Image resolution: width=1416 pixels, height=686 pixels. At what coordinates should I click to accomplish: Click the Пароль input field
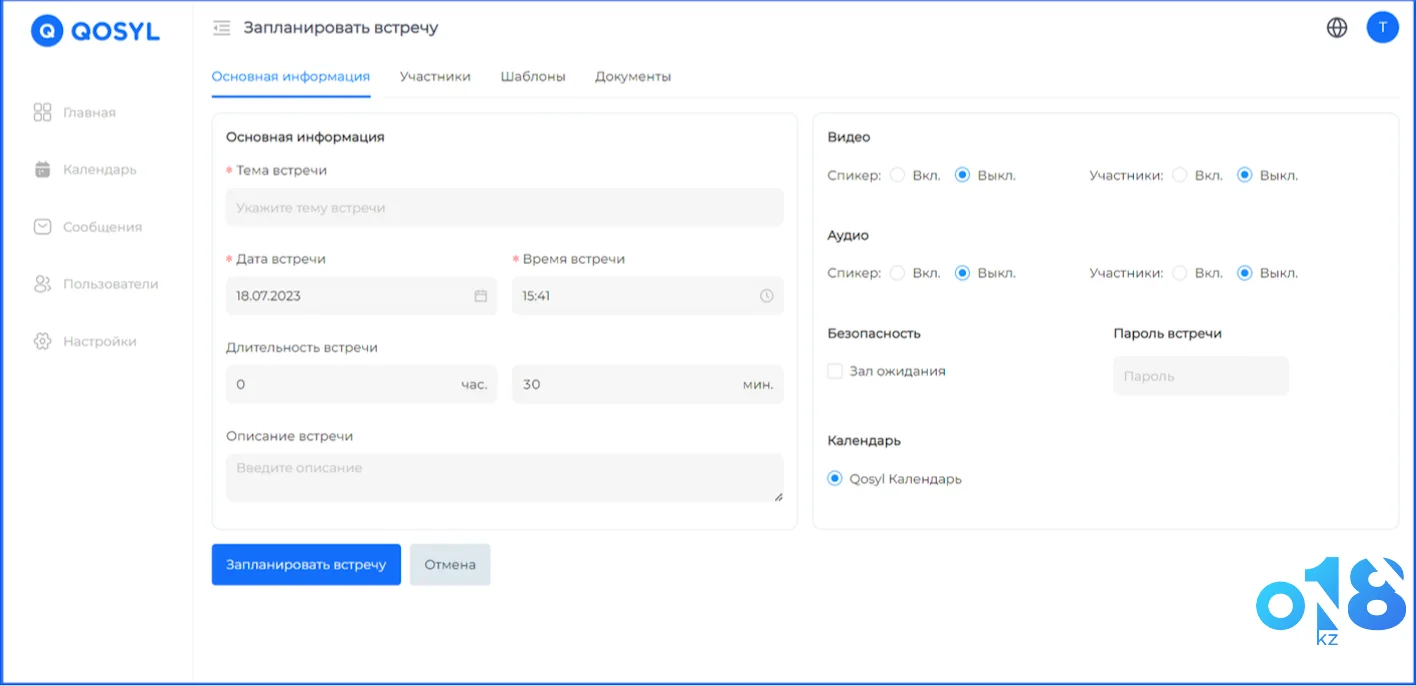coord(1200,376)
